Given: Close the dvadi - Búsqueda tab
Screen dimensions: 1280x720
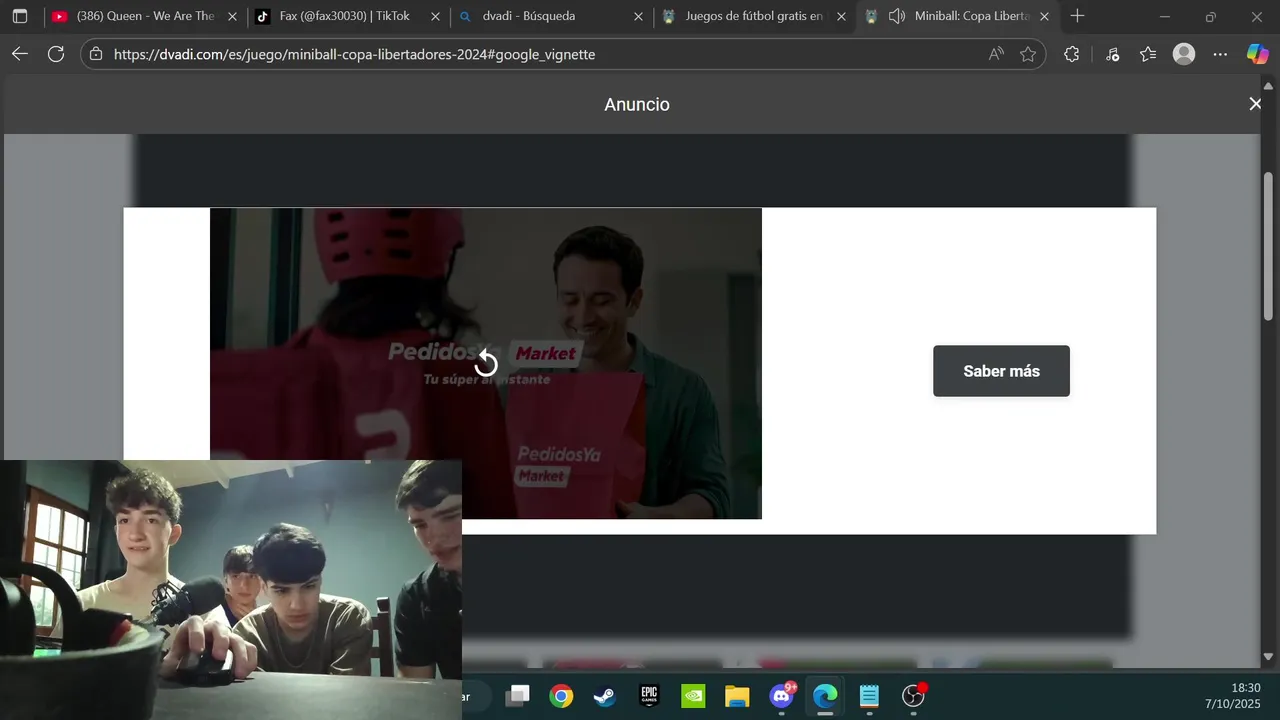Looking at the screenshot, I should (638, 17).
